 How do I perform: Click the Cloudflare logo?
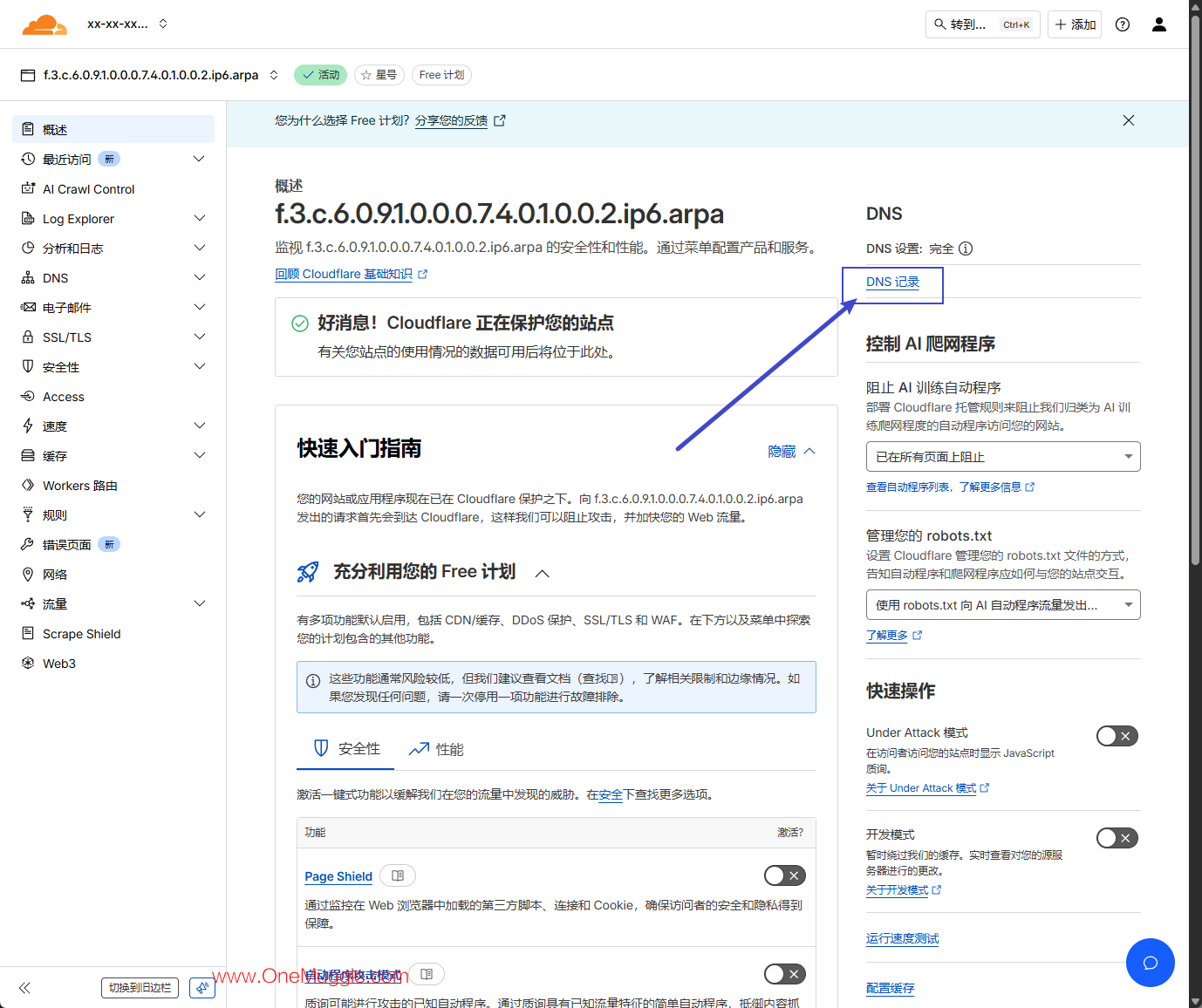pos(44,24)
